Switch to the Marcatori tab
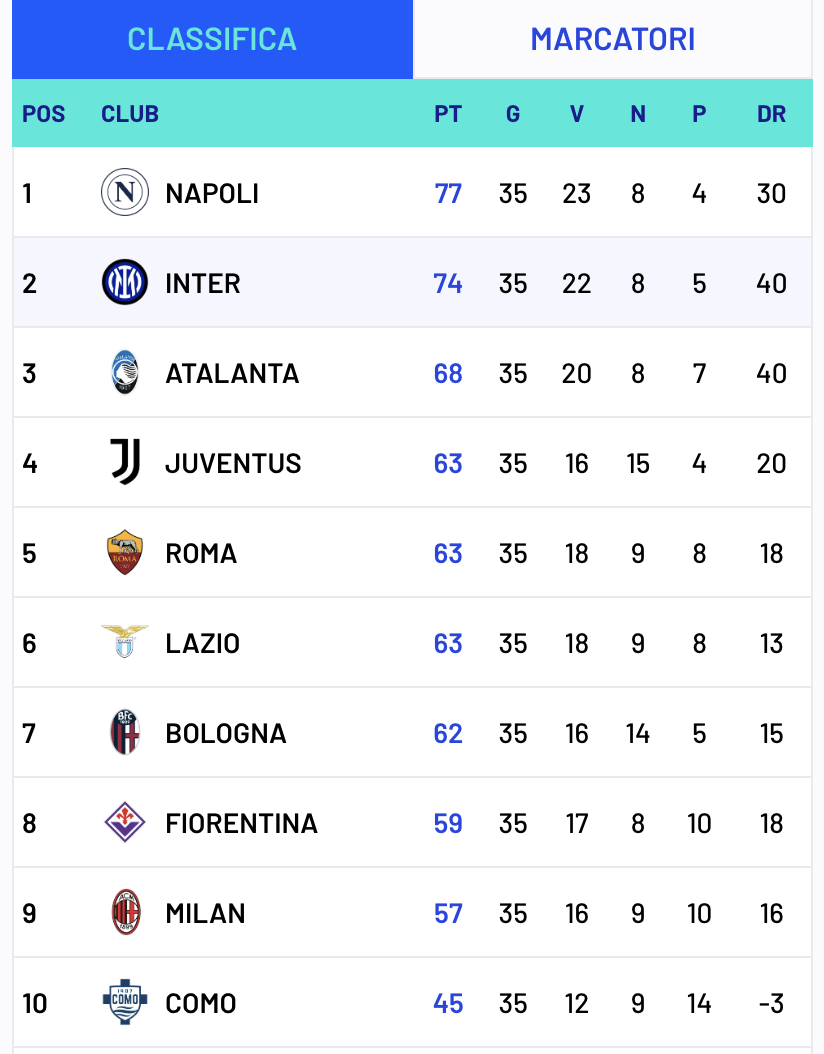824x1054 pixels. coord(612,39)
